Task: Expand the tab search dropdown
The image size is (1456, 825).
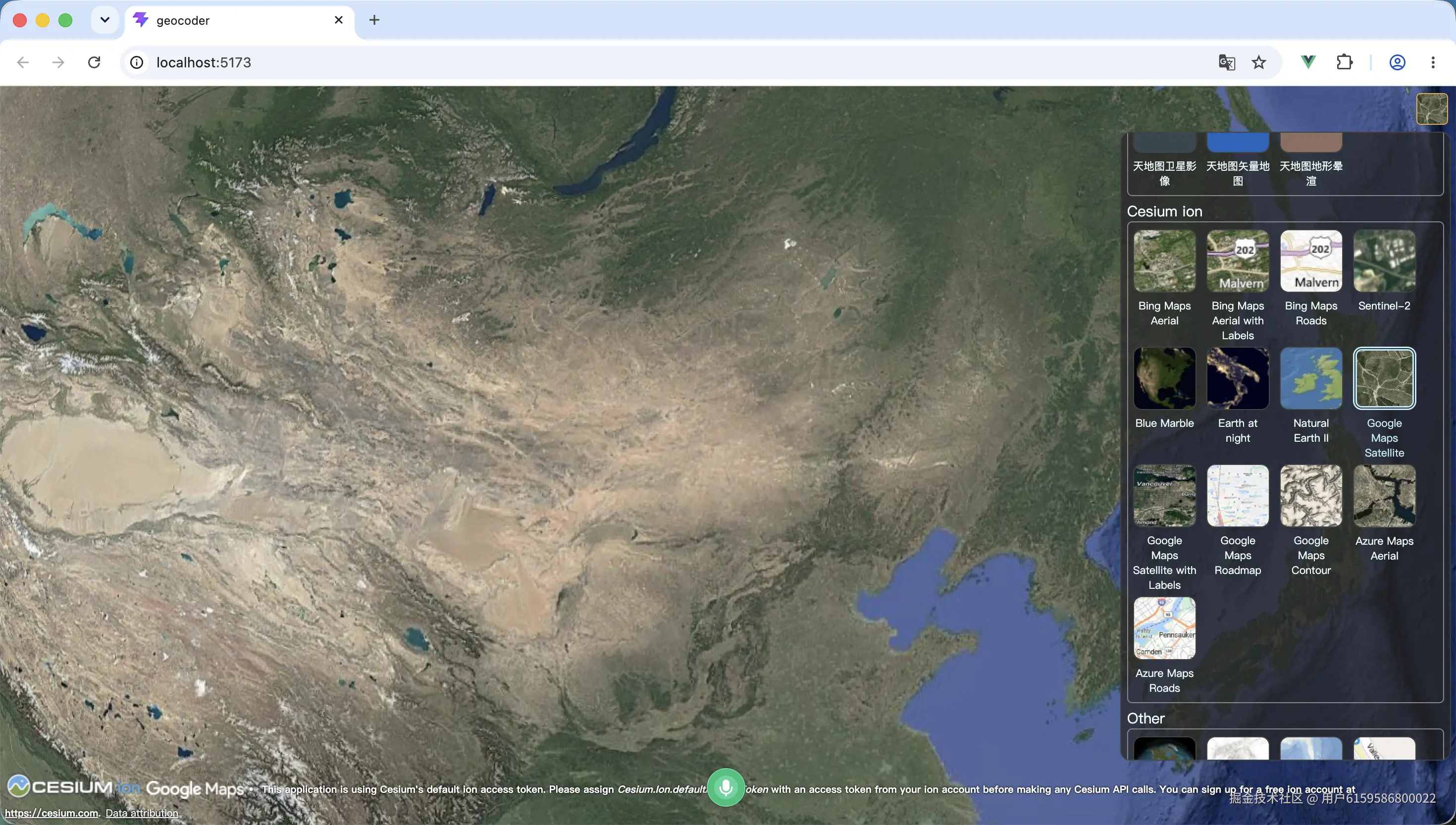Action: tap(105, 20)
